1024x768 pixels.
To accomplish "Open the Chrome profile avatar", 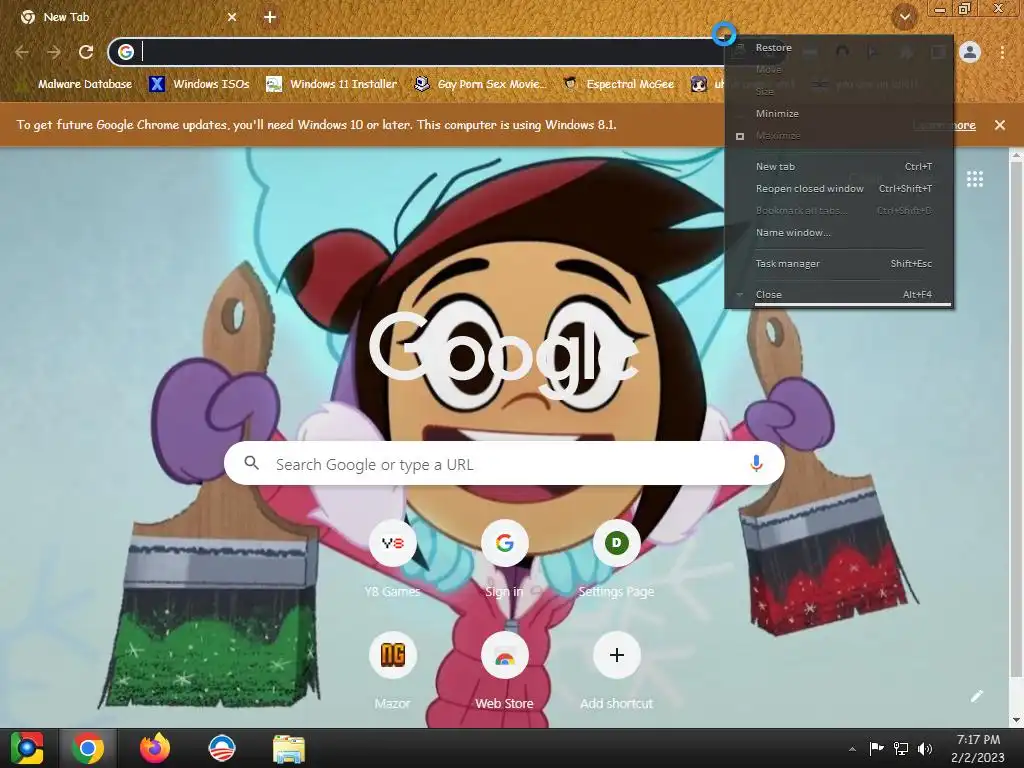I will pos(970,52).
